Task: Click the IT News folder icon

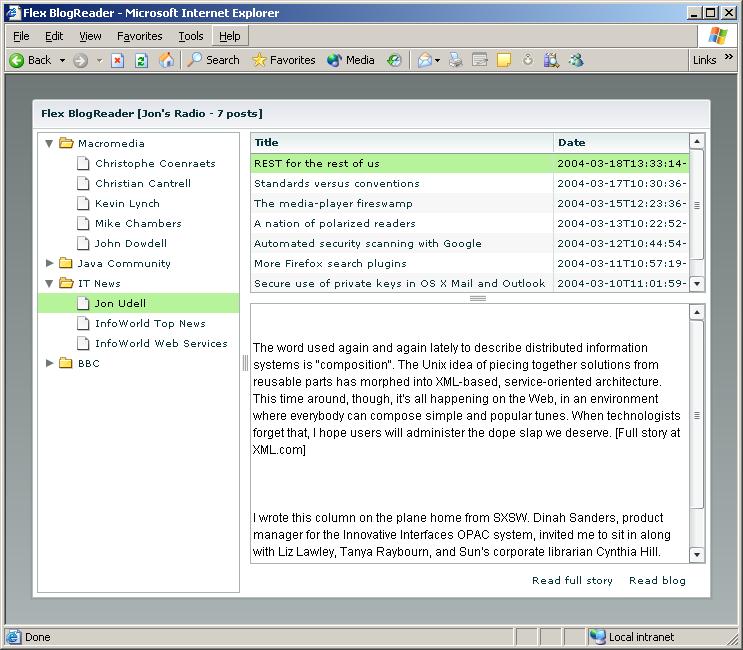Action: click(x=66, y=283)
